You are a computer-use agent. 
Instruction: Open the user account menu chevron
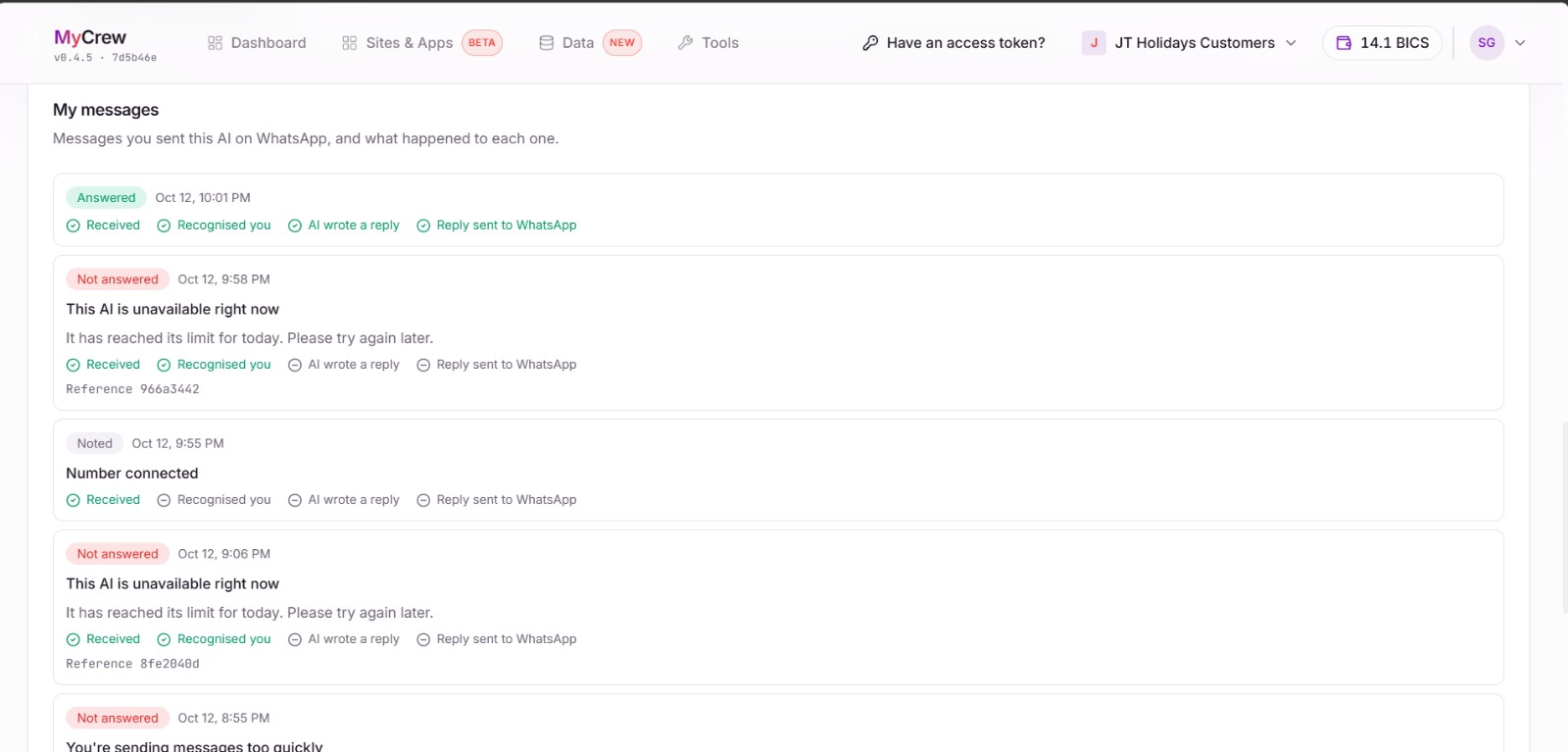(1521, 43)
